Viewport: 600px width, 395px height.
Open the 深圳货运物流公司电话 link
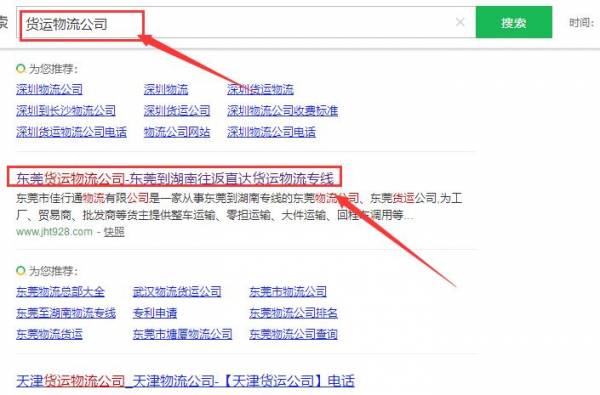click(x=71, y=132)
